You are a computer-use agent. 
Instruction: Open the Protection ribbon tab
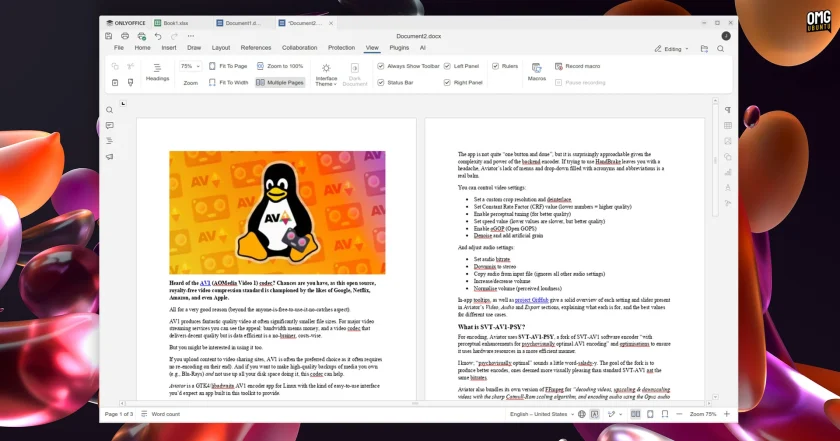pos(341,48)
